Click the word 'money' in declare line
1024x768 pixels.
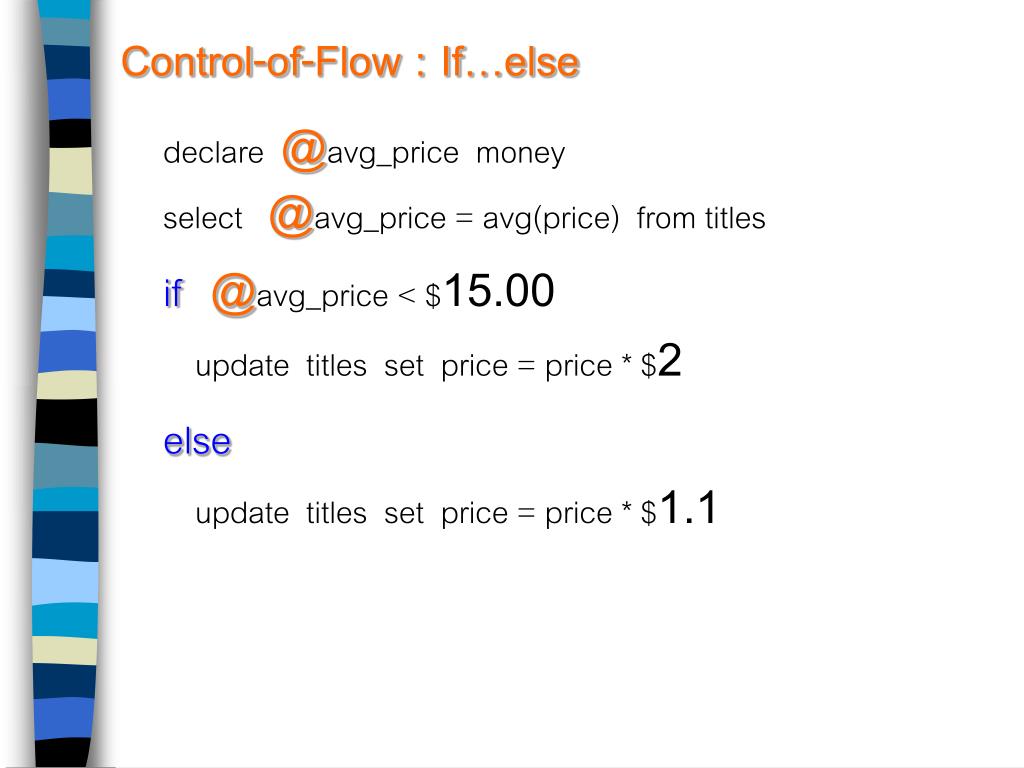pos(520,155)
